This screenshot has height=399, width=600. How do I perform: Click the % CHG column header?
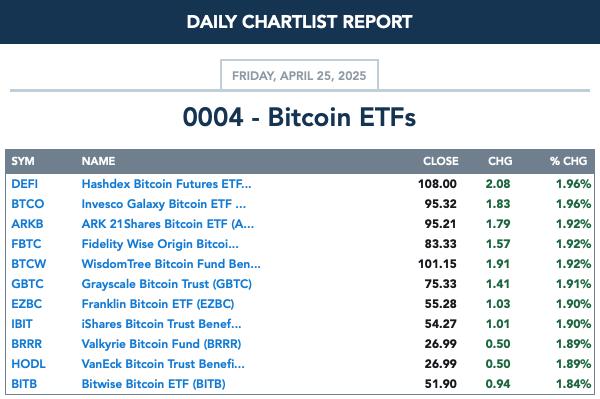coord(568,161)
